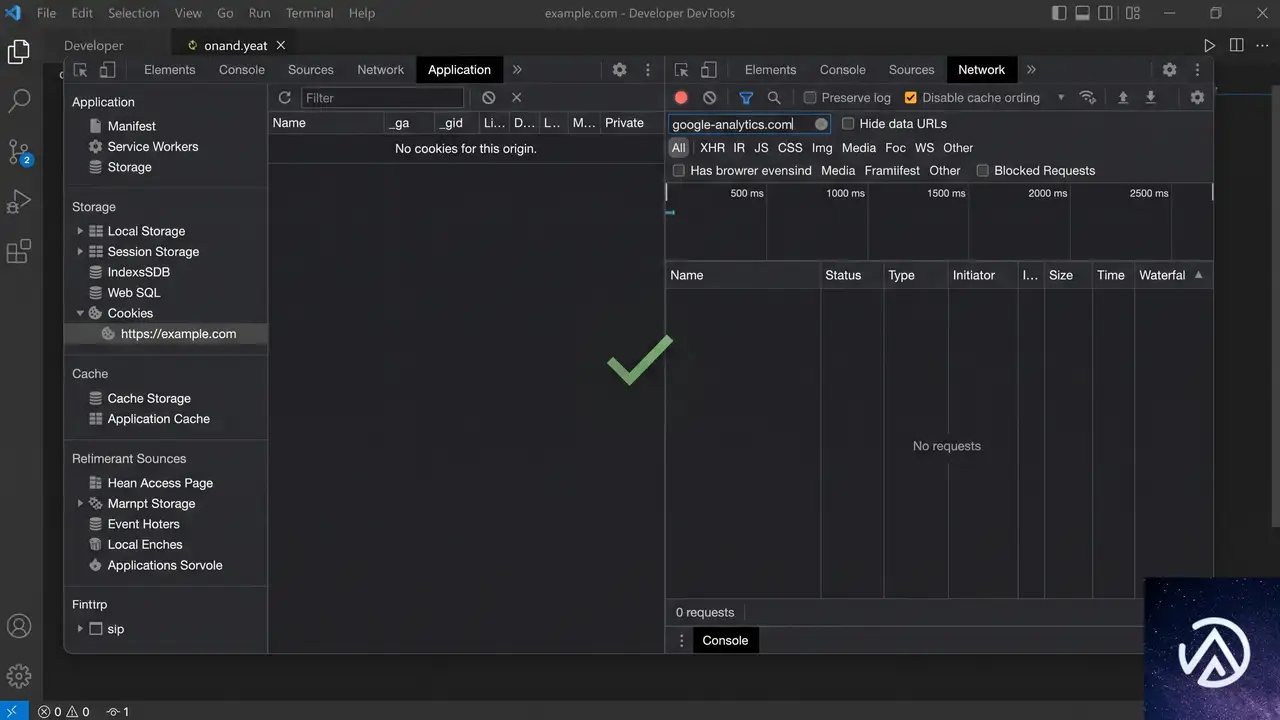
Task: Open the network search magnifier icon
Action: pos(774,98)
